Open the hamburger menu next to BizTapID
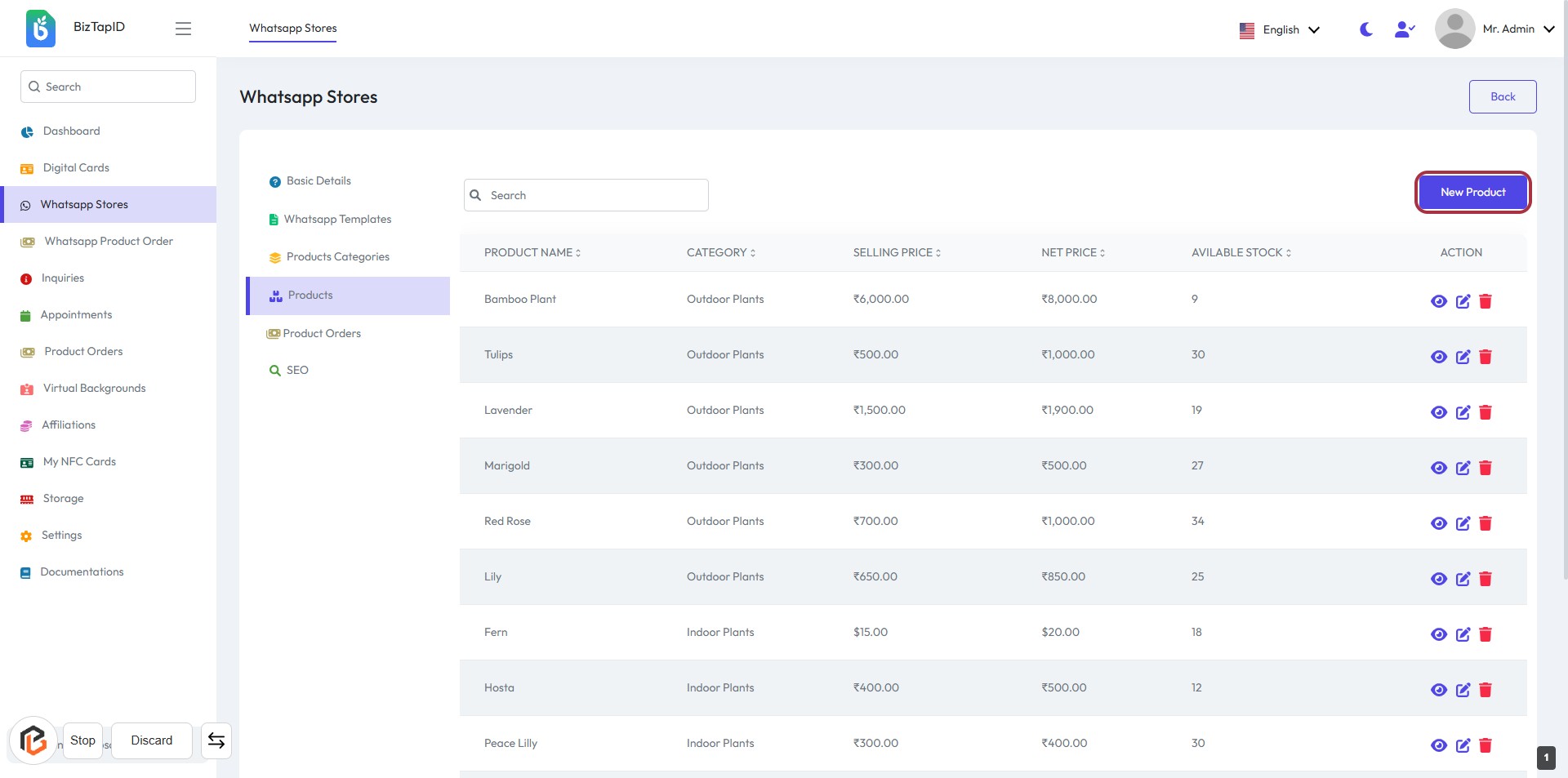Screen dimensions: 1568x778 183,29
